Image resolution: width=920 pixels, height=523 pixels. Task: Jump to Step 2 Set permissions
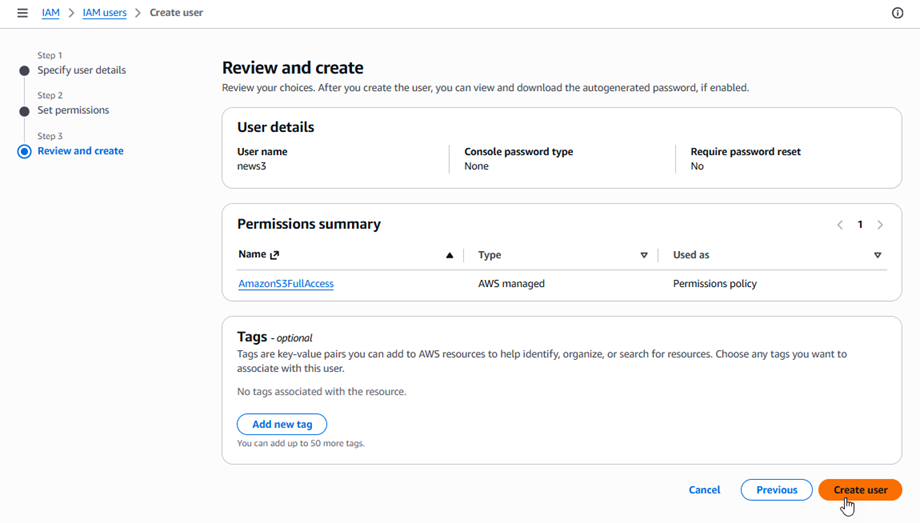(x=73, y=110)
